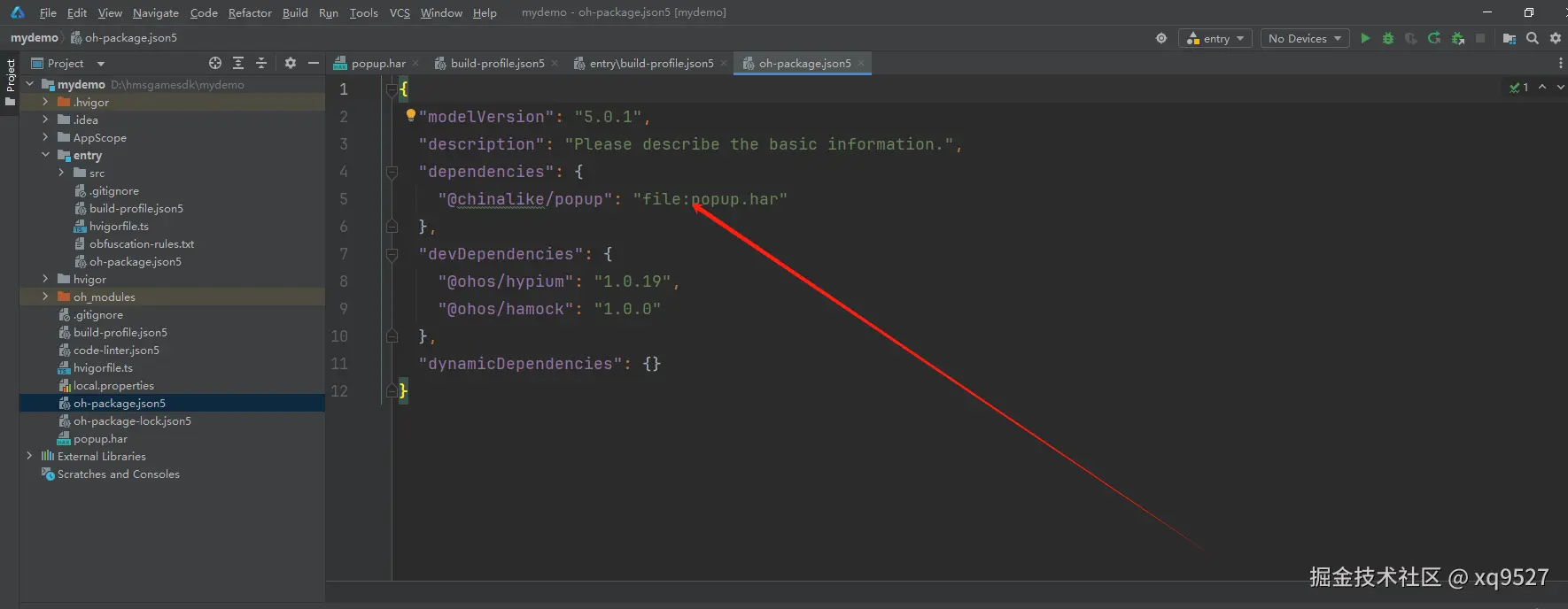Image resolution: width=1568 pixels, height=609 pixels.
Task: Expand the src folder under entry
Action: coord(61,173)
